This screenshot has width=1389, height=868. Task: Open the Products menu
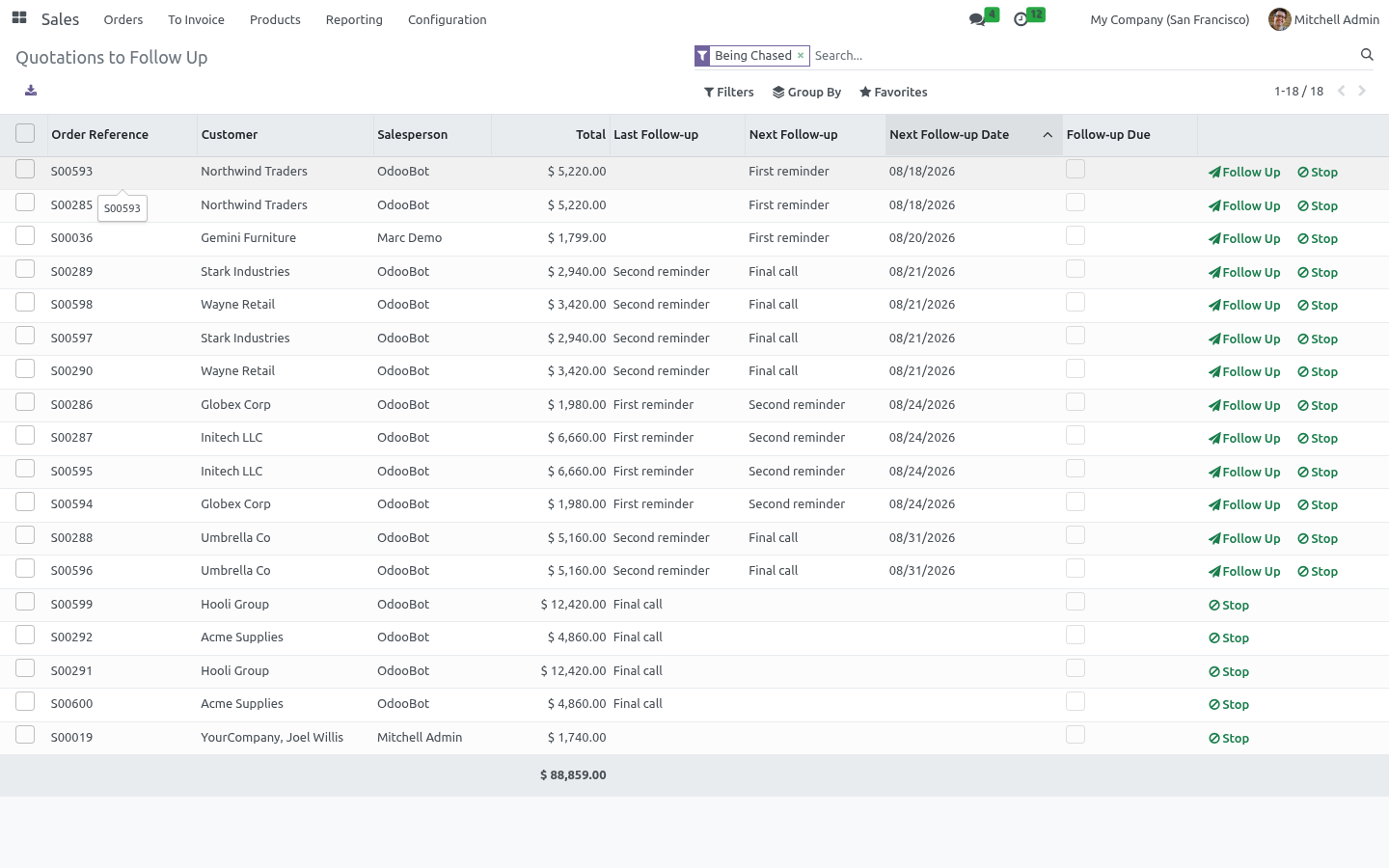pyautogui.click(x=275, y=19)
